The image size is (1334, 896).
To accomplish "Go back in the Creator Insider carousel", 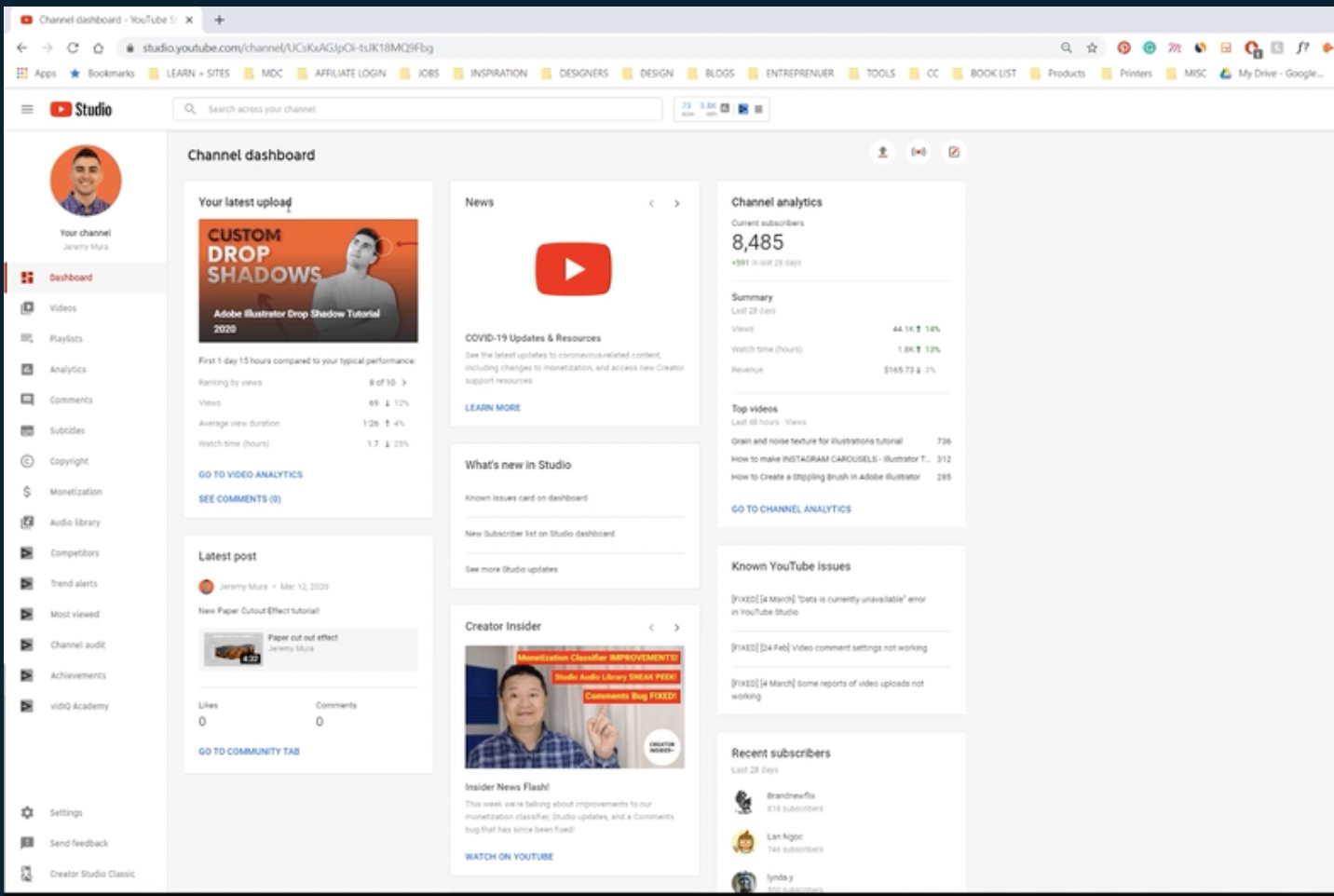I will (652, 627).
